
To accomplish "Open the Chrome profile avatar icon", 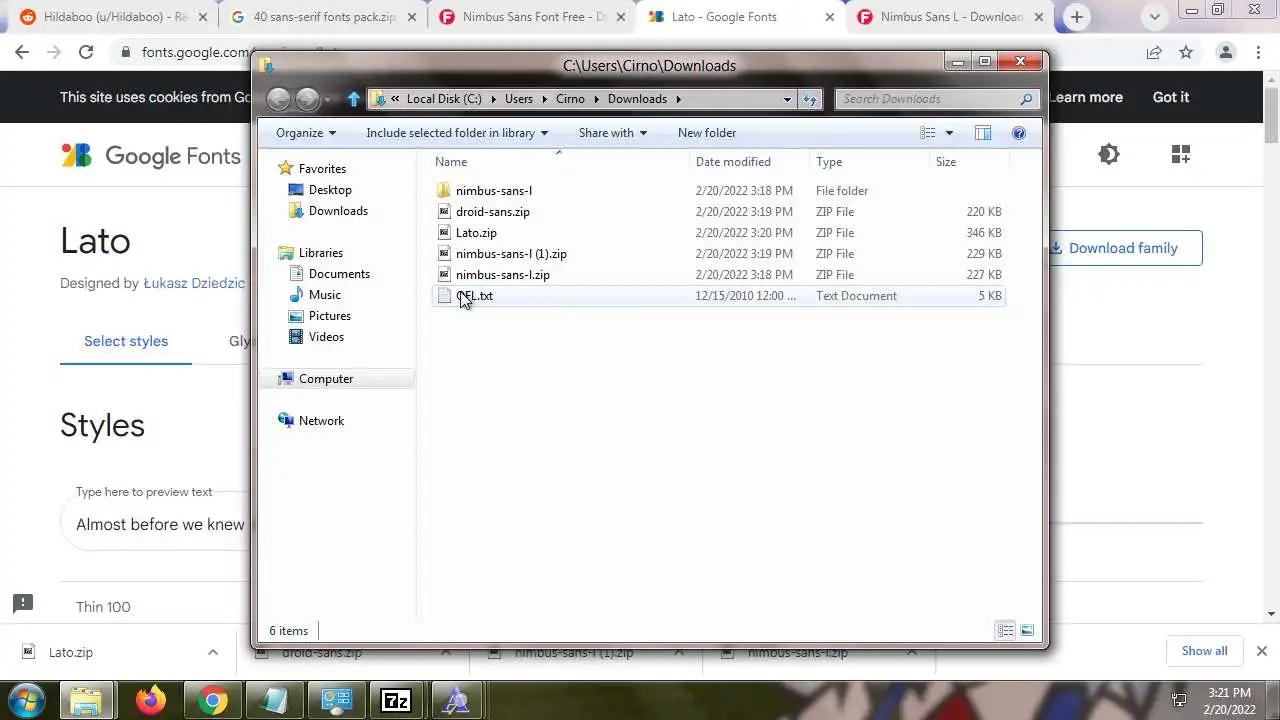I will coord(1226,53).
